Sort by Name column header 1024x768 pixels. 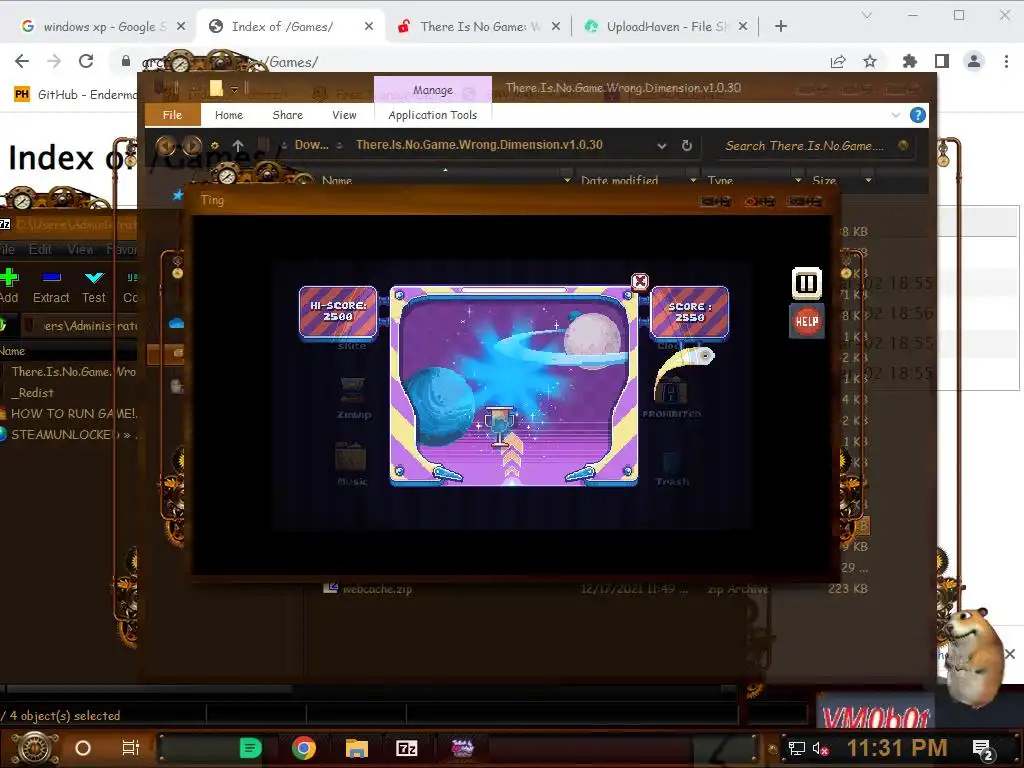[x=337, y=180]
